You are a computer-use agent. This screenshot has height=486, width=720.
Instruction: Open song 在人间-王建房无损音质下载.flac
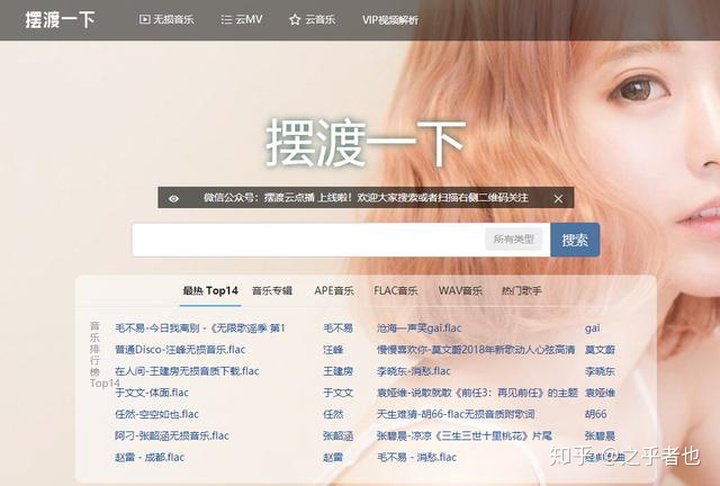pyautogui.click(x=187, y=371)
